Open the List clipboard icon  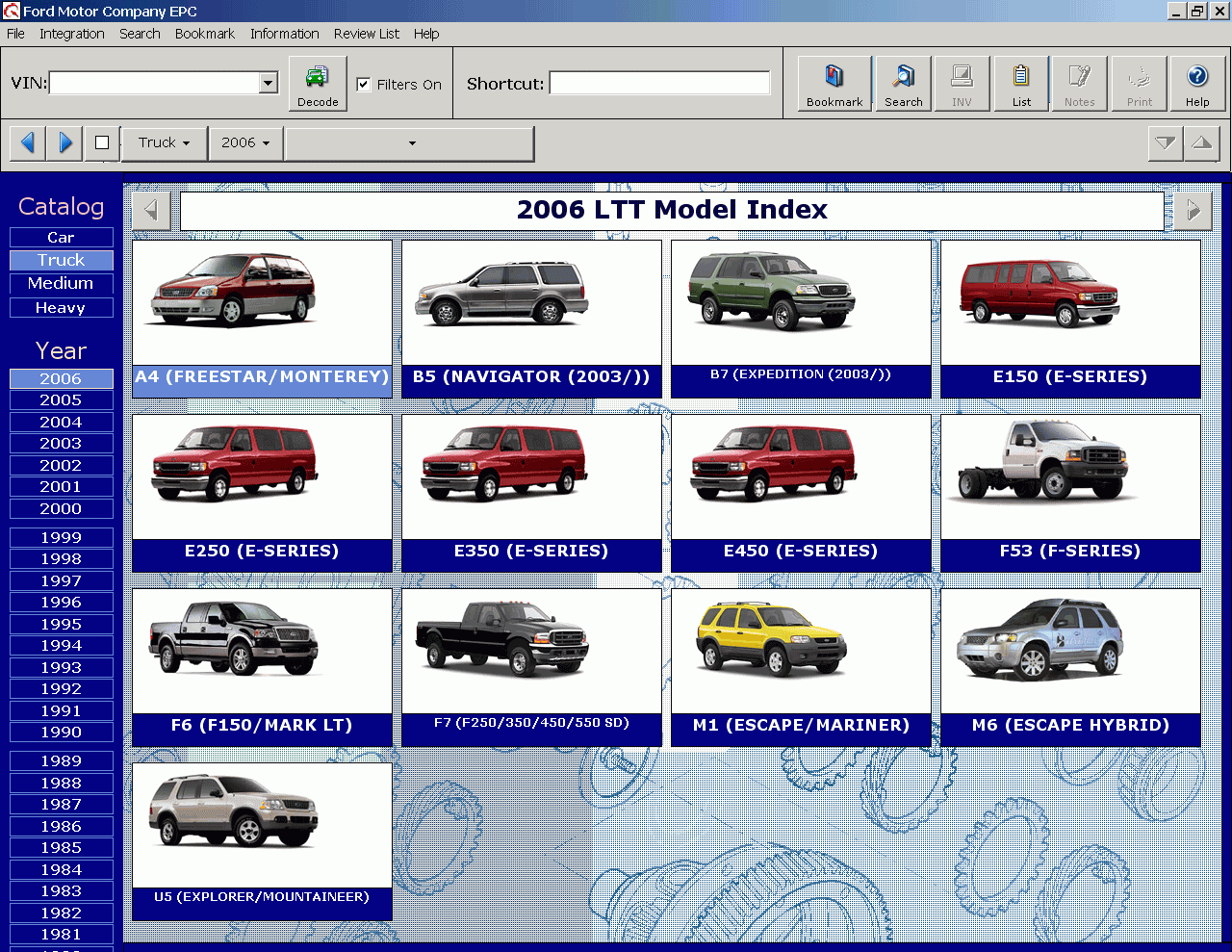coord(1021,84)
